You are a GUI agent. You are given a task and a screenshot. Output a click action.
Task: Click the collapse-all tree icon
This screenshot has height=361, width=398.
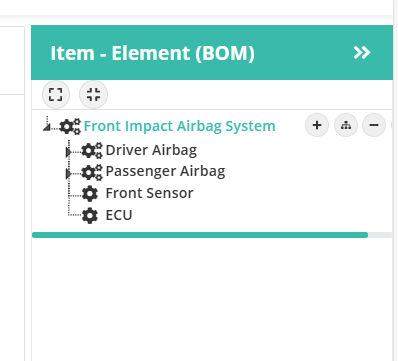[93, 94]
